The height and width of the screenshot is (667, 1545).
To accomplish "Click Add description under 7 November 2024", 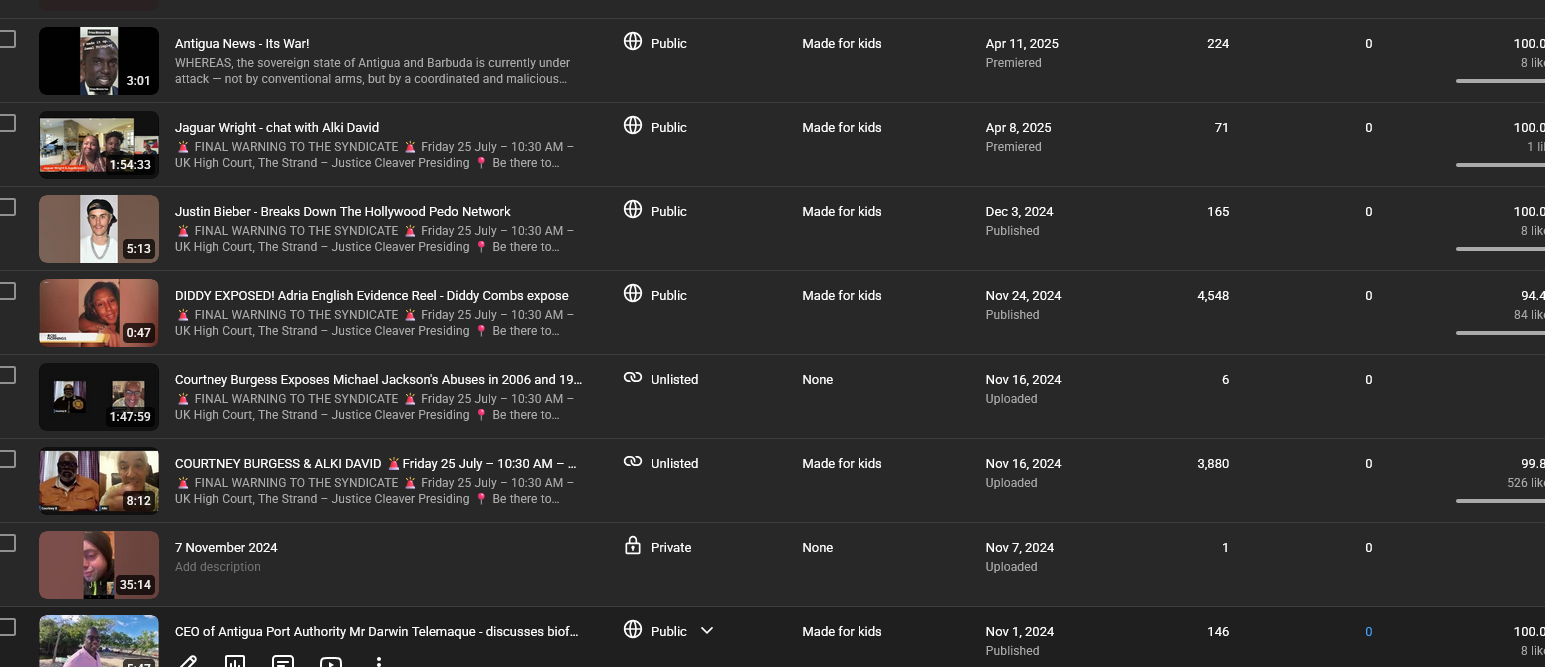I will pyautogui.click(x=217, y=567).
